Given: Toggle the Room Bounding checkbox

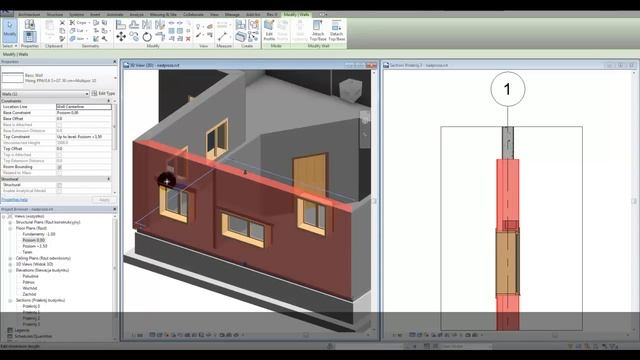Looking at the screenshot, I should [x=60, y=167].
